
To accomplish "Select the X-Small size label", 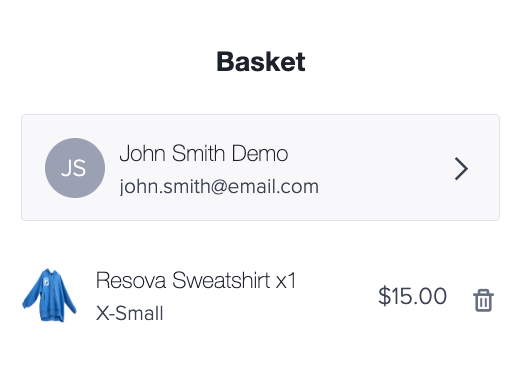I will tap(129, 313).
